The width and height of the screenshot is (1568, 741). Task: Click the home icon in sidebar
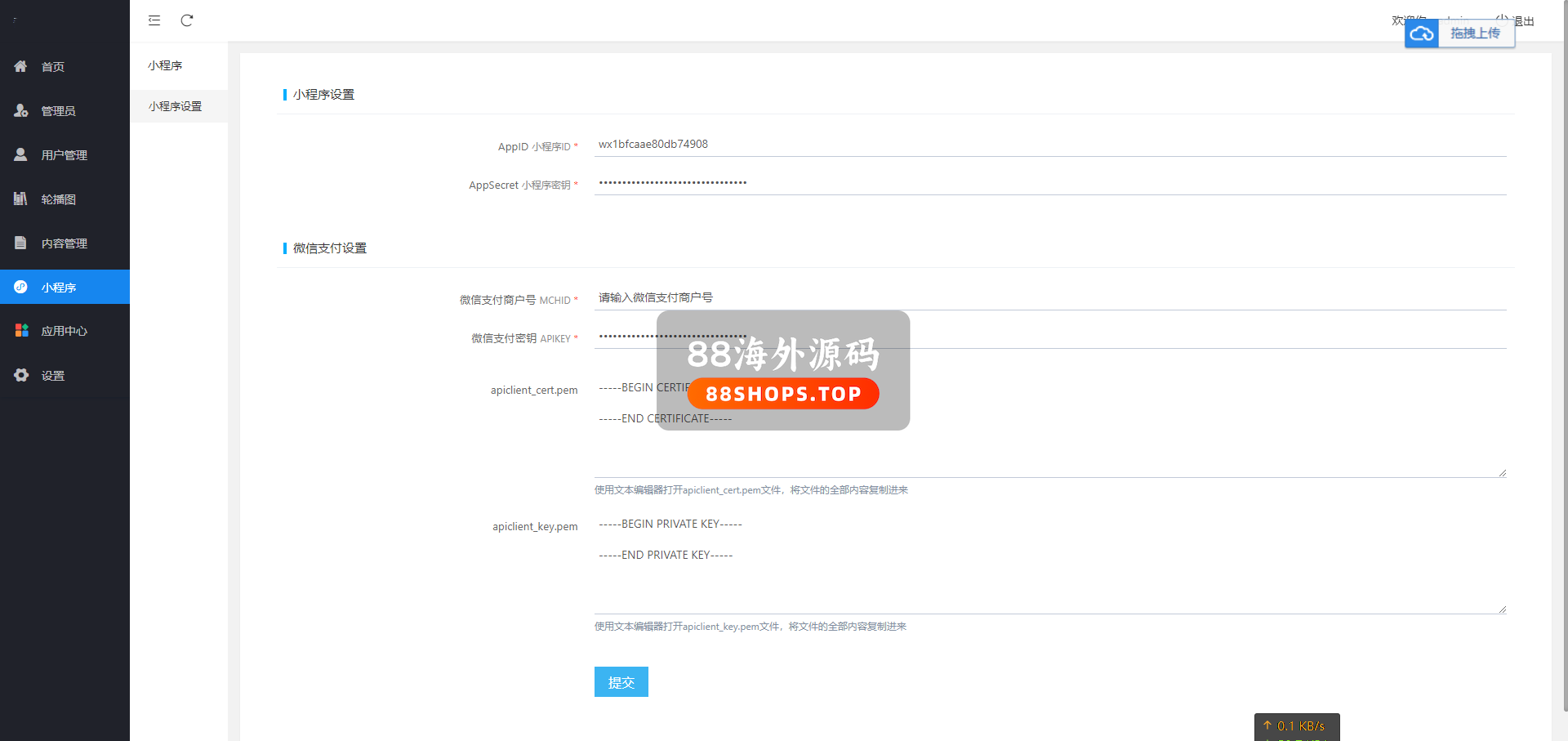click(x=20, y=66)
